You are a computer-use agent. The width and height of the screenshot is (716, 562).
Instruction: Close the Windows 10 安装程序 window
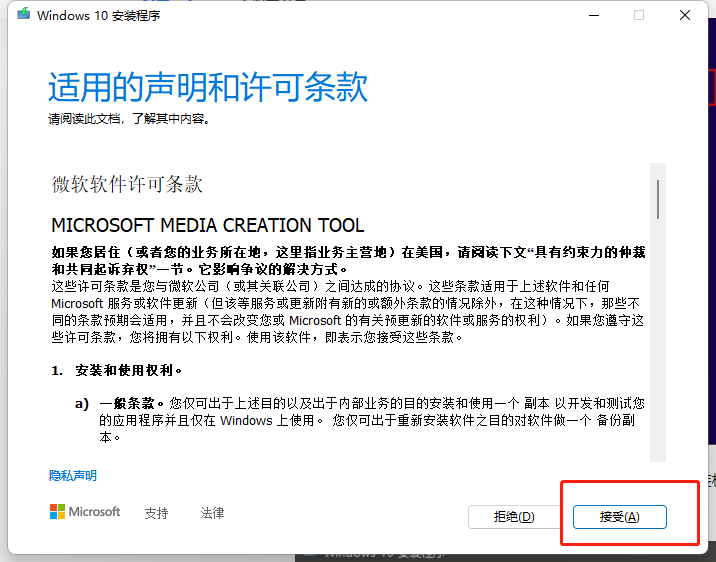(684, 15)
